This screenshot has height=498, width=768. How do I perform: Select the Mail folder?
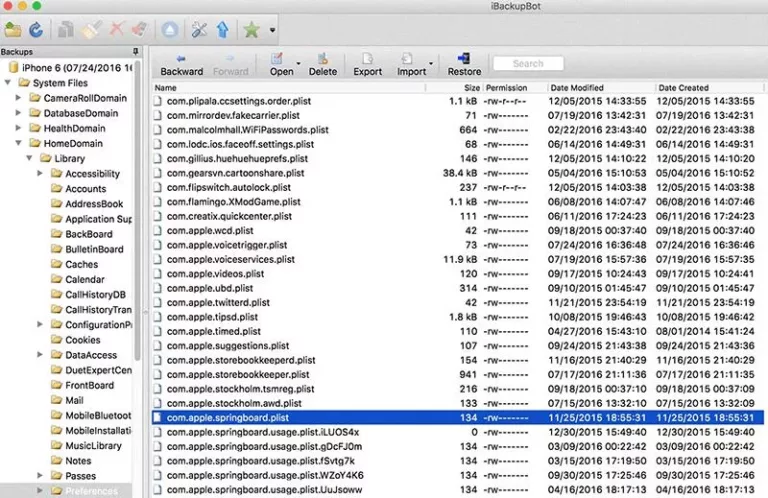point(68,401)
